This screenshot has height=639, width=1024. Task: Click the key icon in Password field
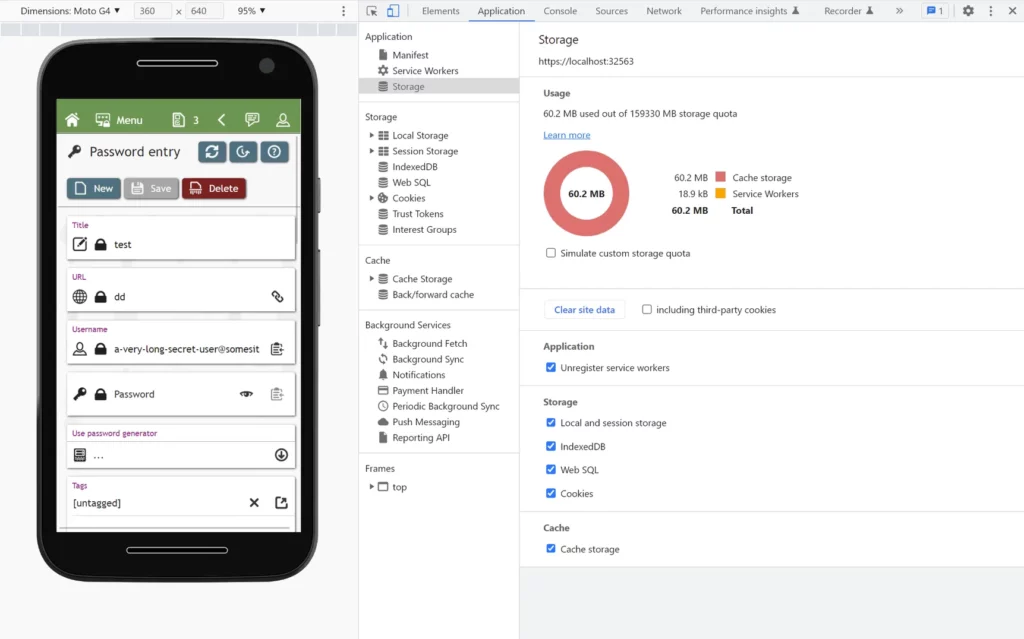[x=80, y=394]
